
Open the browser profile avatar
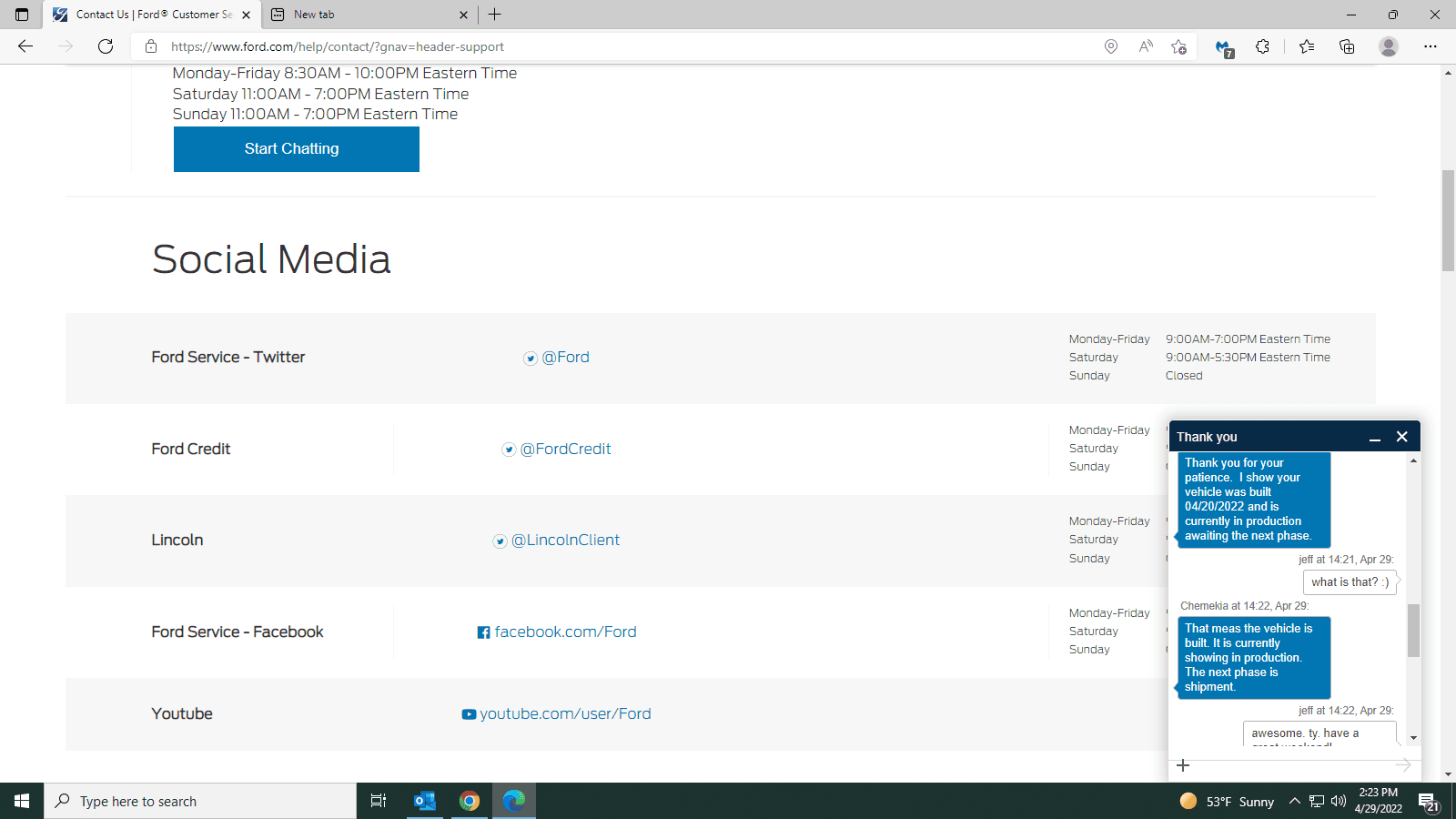pos(1389,46)
